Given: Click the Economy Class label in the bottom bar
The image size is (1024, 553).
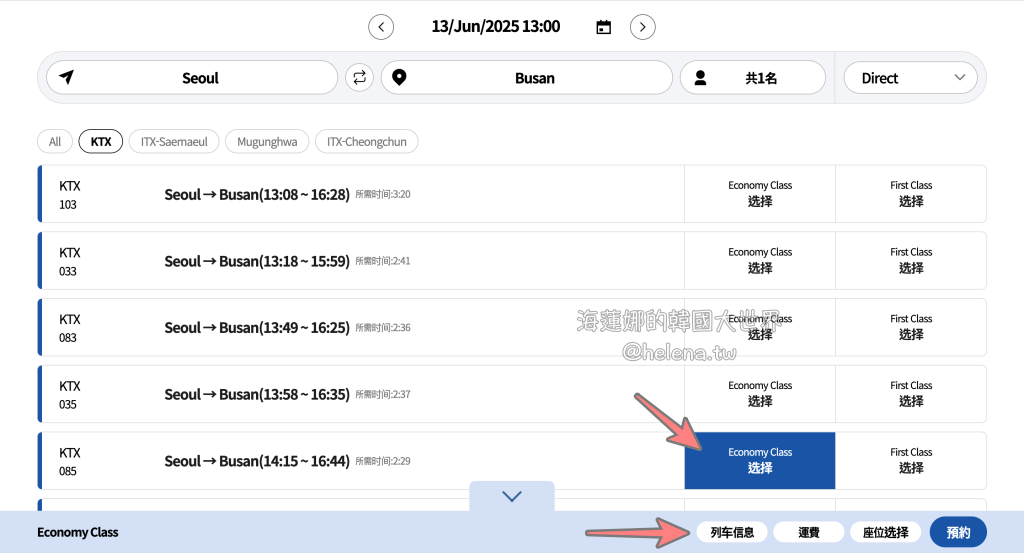Looking at the screenshot, I should click(x=78, y=532).
